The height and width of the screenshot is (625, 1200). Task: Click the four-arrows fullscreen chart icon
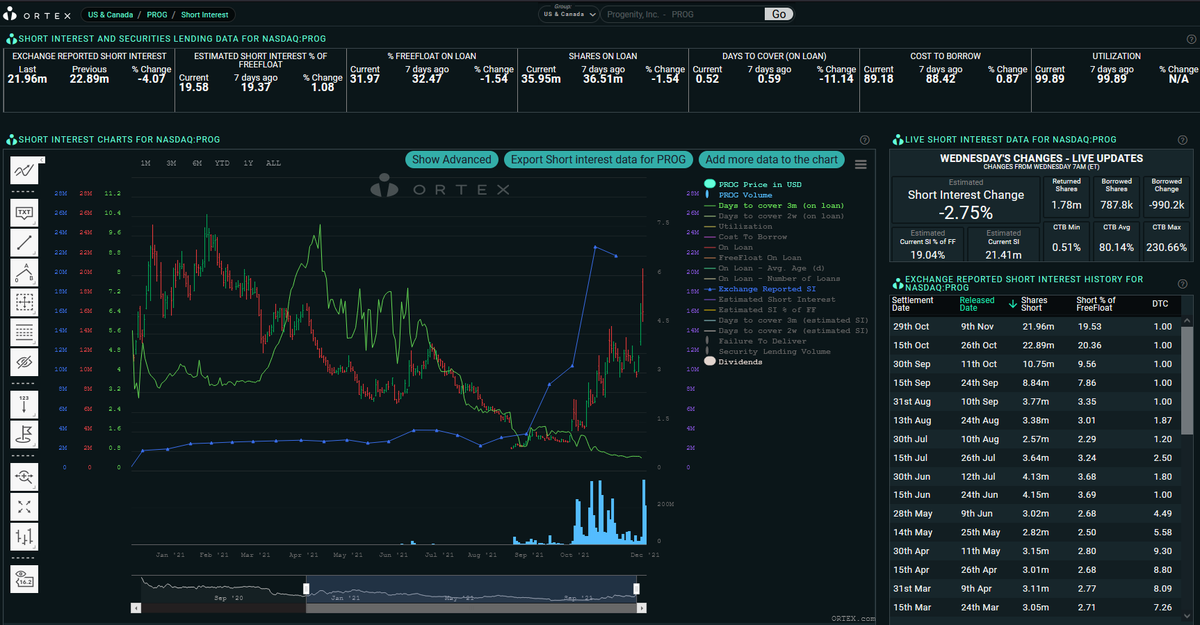(x=24, y=507)
